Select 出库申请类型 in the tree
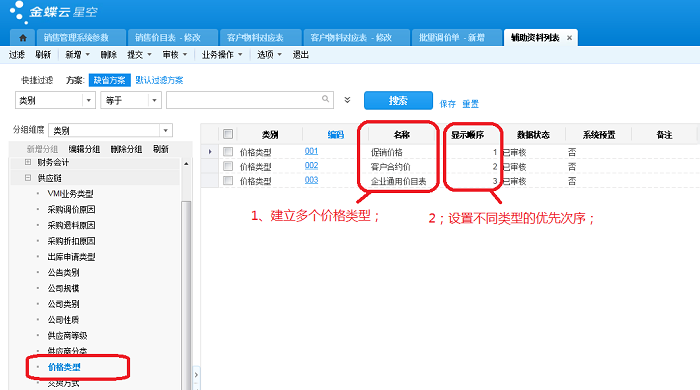 pos(71,257)
